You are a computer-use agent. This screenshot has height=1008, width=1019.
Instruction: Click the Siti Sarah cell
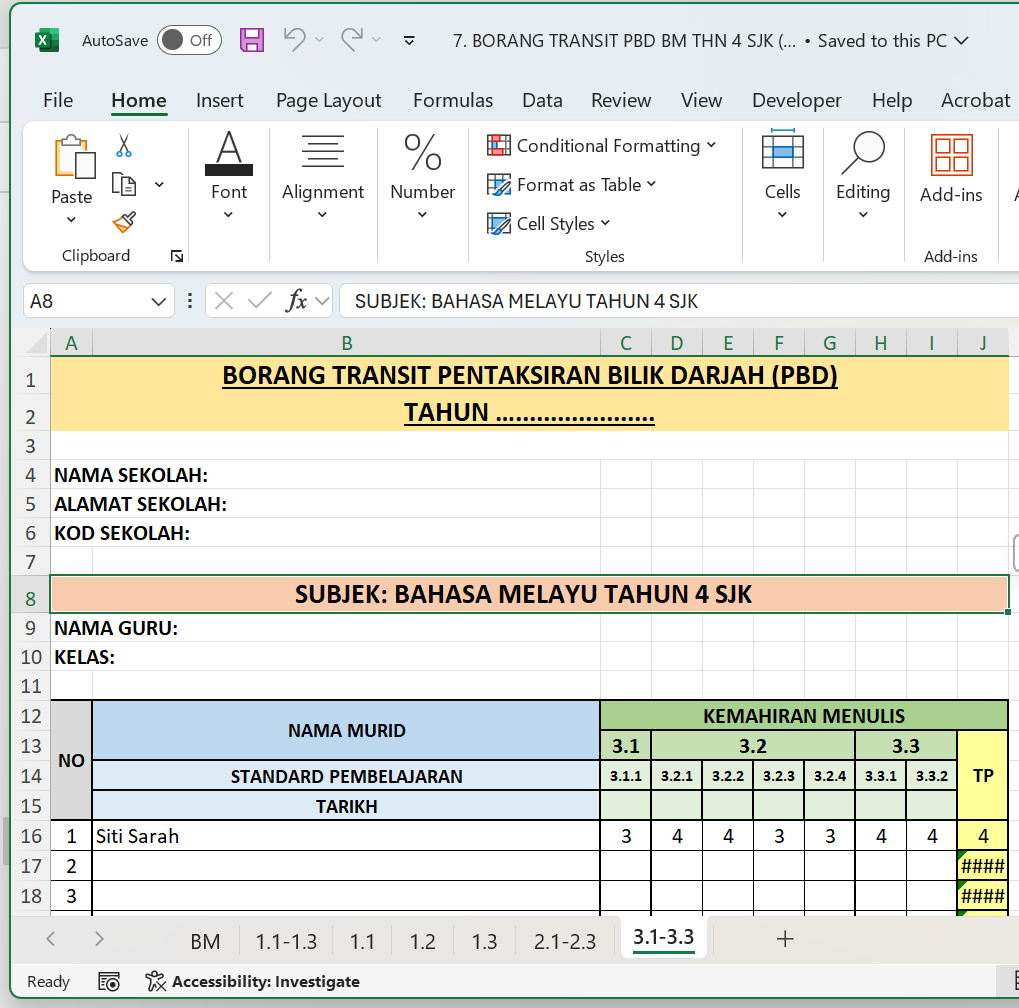(346, 836)
